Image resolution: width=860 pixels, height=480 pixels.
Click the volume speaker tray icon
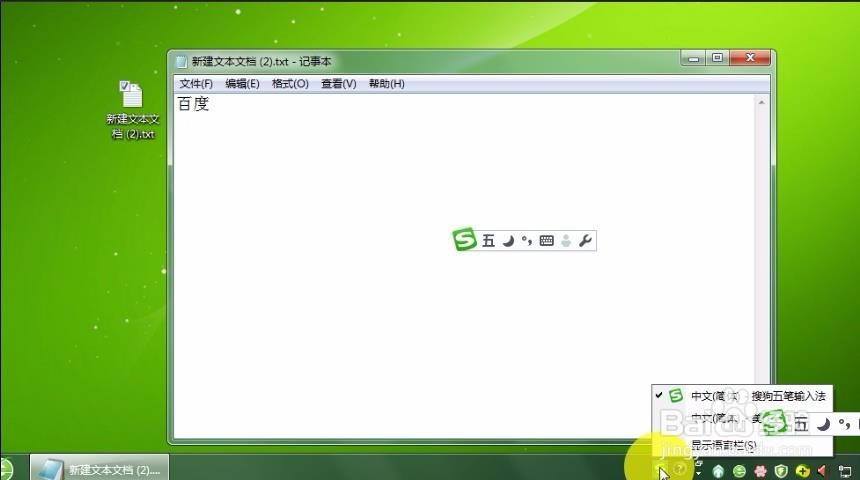point(822,471)
